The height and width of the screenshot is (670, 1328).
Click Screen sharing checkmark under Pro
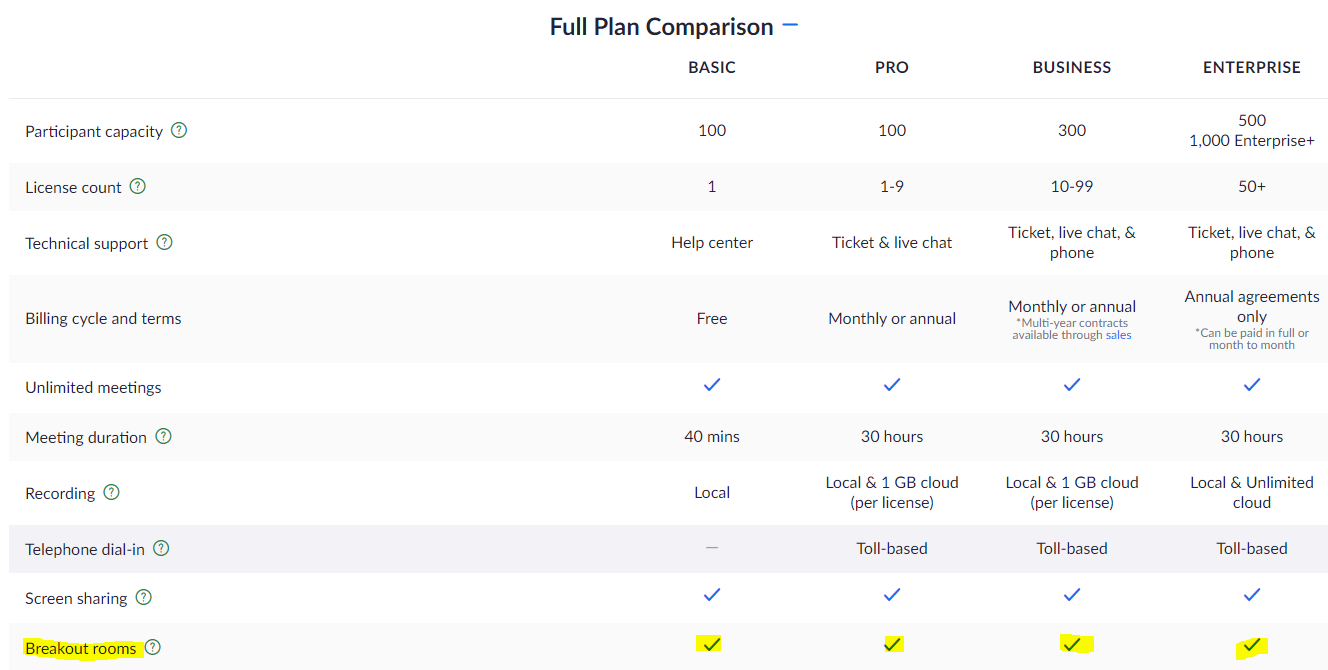point(892,594)
